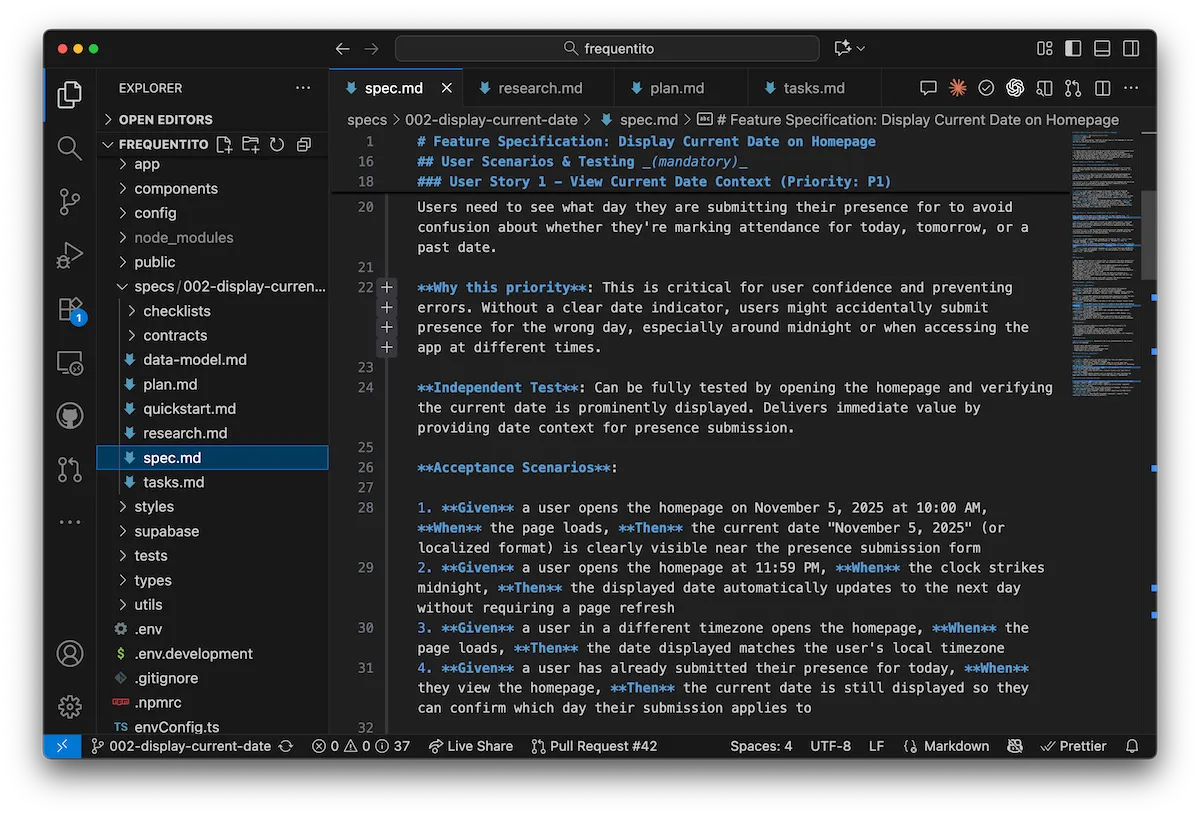Open Pull Request #42 from the status bar
This screenshot has height=816, width=1200.
pos(594,746)
